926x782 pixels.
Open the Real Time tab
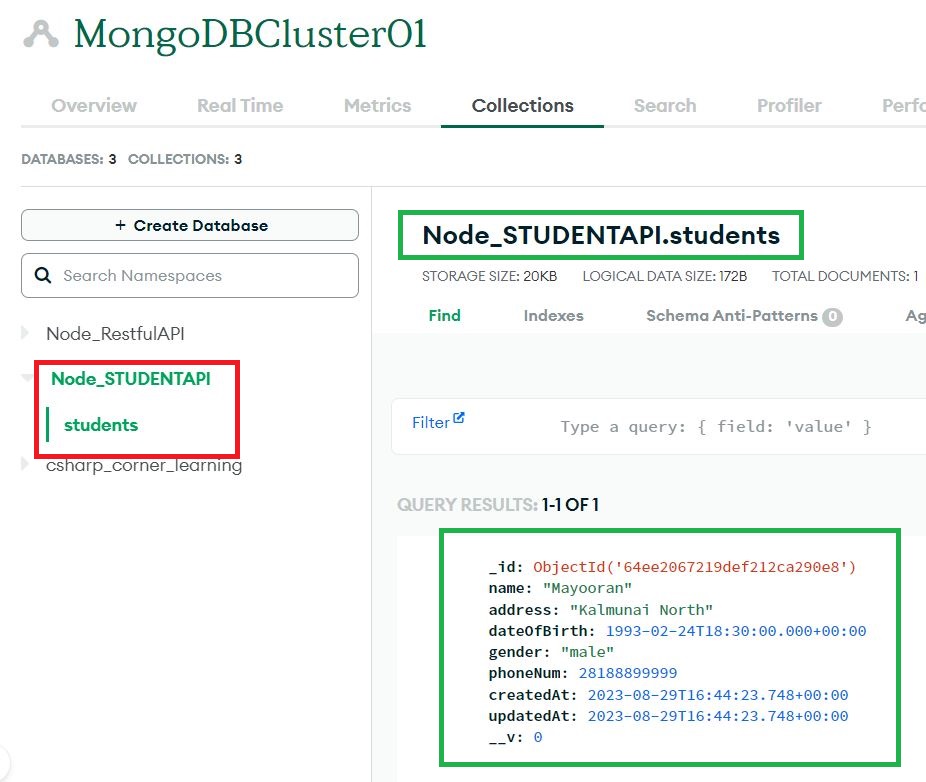pyautogui.click(x=240, y=106)
